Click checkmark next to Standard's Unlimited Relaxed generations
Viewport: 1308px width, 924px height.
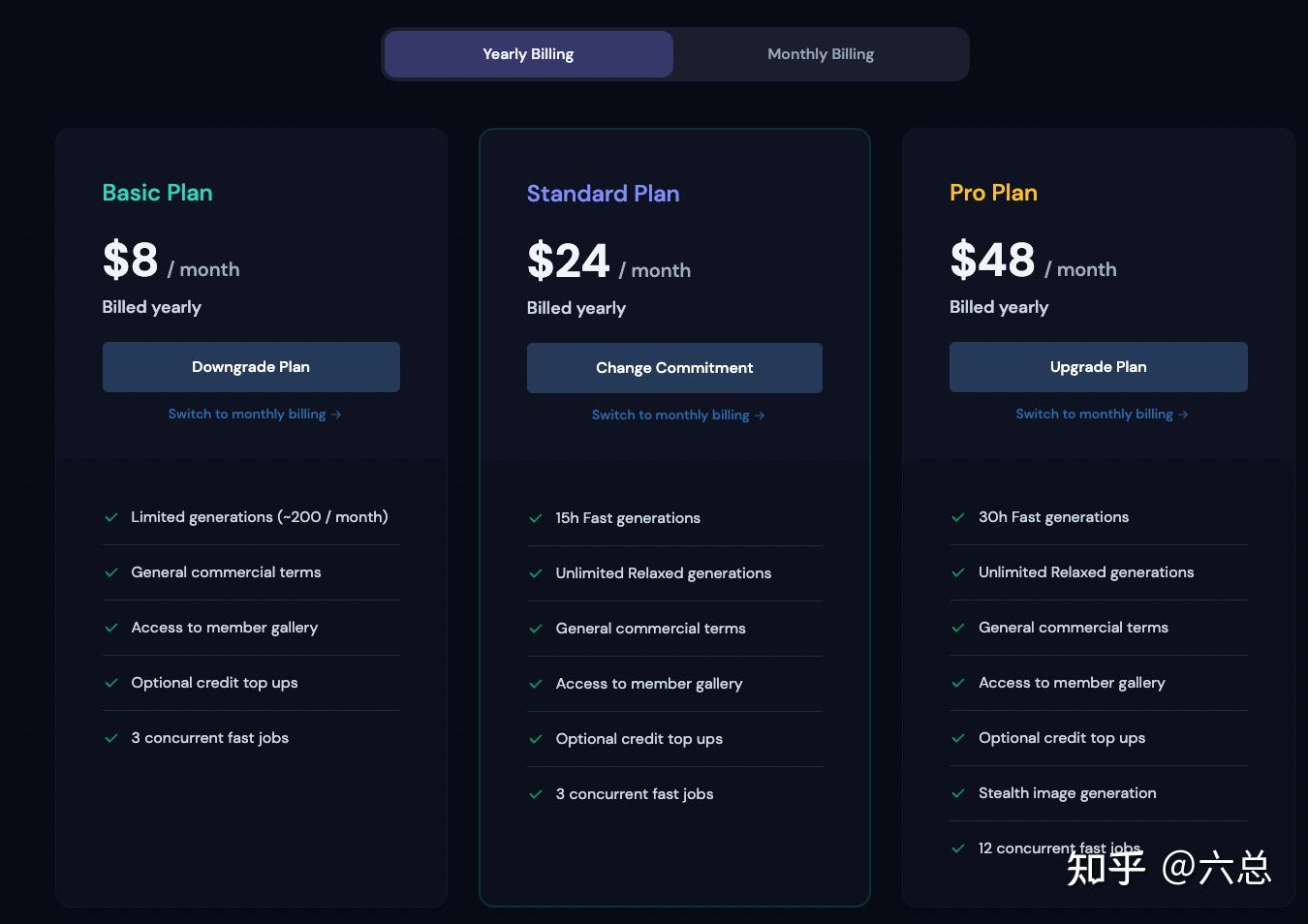click(x=536, y=573)
